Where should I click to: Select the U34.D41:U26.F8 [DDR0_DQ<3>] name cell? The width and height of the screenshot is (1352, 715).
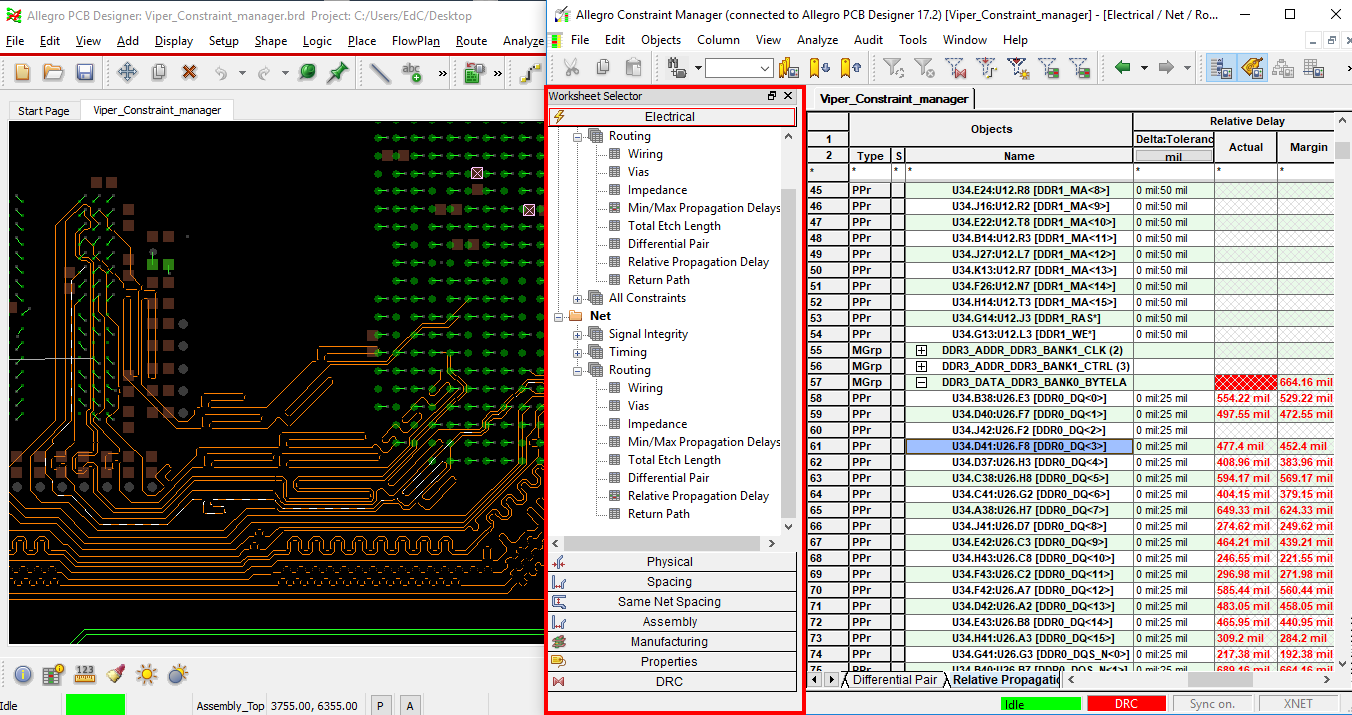point(1019,446)
